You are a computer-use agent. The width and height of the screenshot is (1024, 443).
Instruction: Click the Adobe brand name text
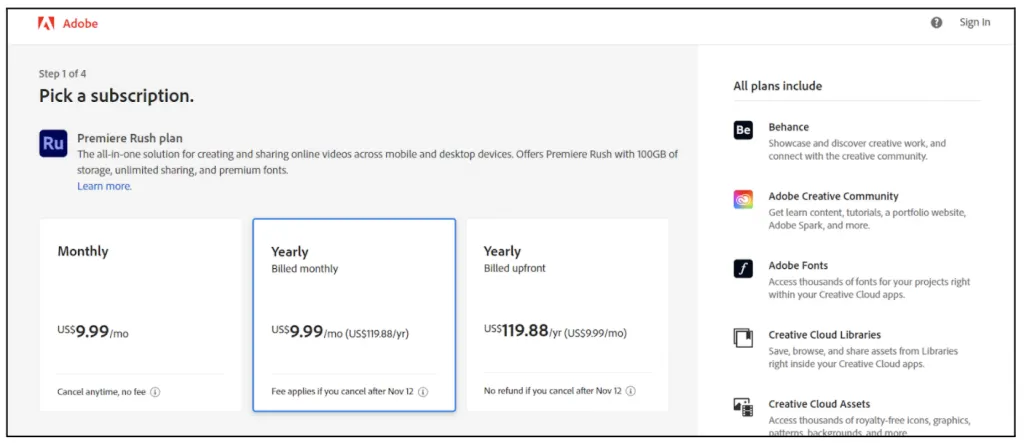[81, 23]
